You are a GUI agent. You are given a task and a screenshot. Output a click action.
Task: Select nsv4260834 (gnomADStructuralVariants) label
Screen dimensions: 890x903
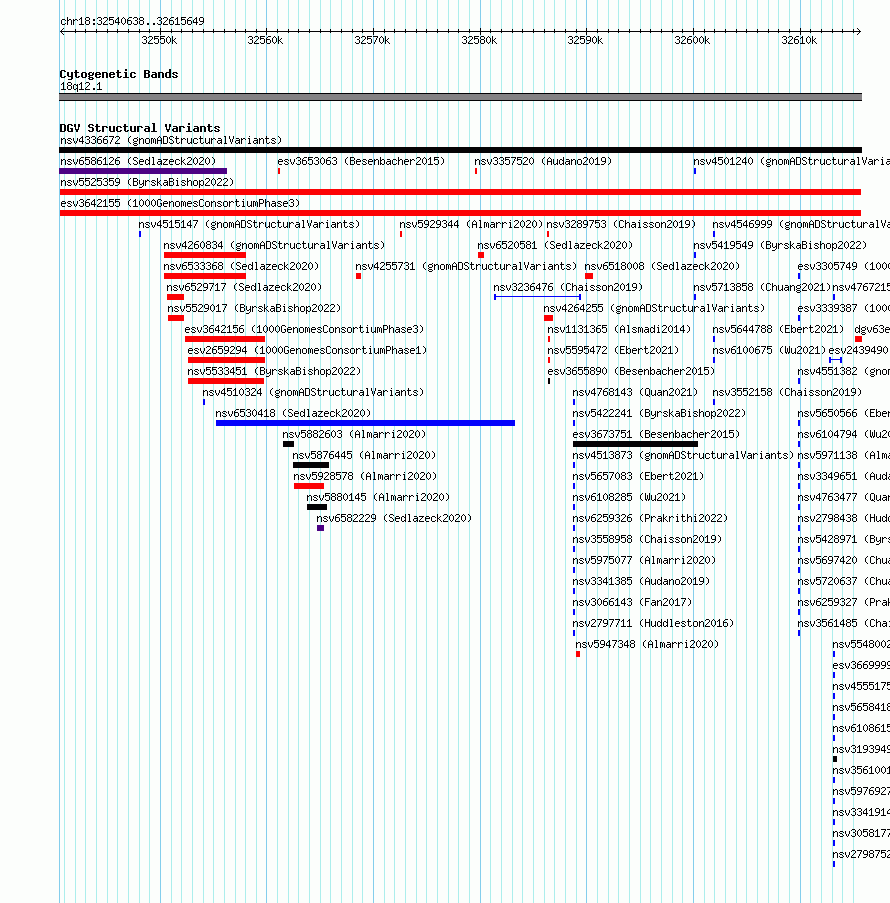click(x=274, y=245)
